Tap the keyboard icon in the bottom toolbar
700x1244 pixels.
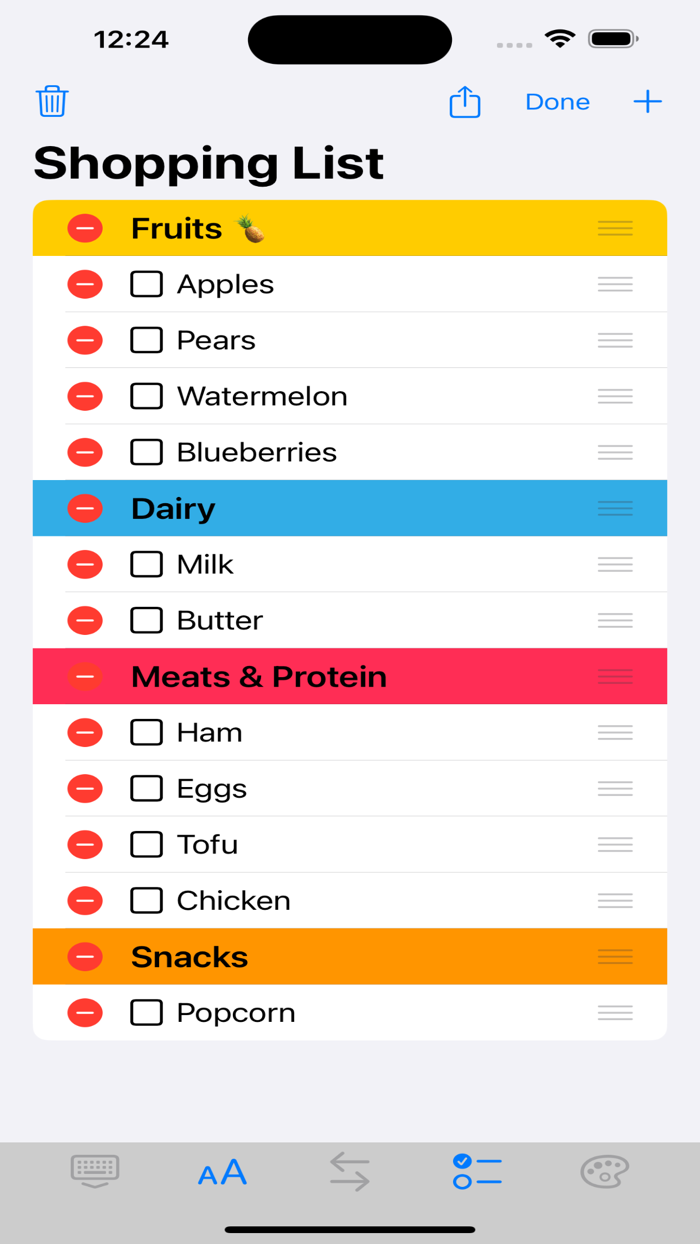coord(95,1171)
